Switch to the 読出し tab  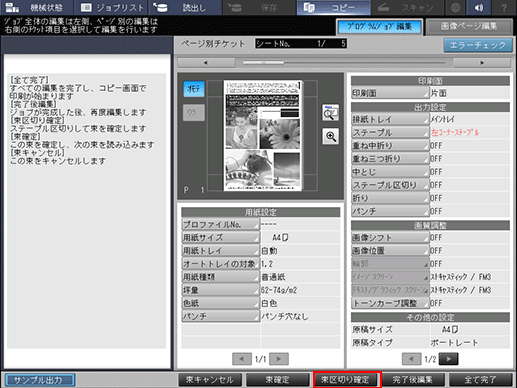click(185, 7)
